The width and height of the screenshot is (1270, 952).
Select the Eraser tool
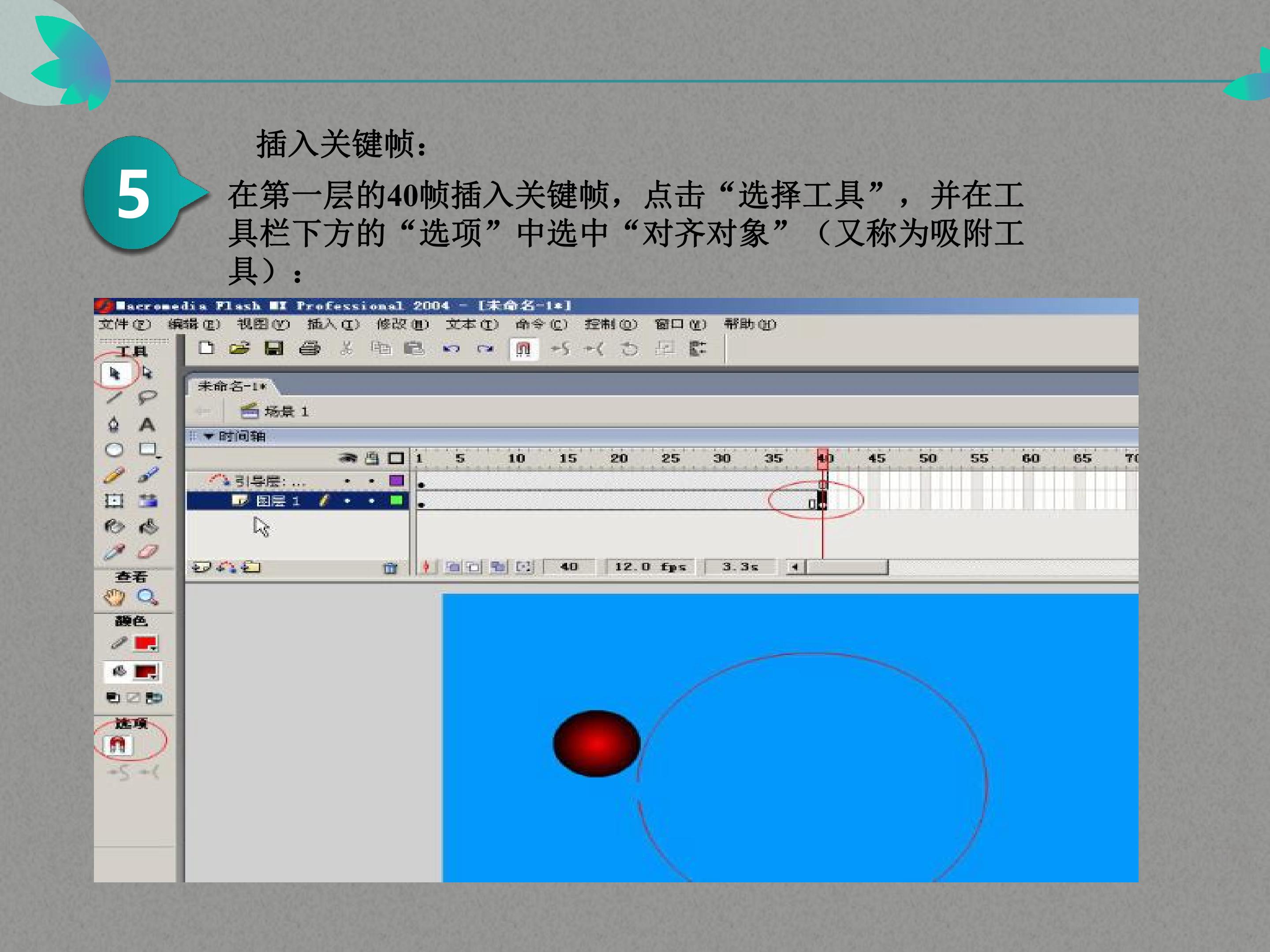(x=148, y=551)
